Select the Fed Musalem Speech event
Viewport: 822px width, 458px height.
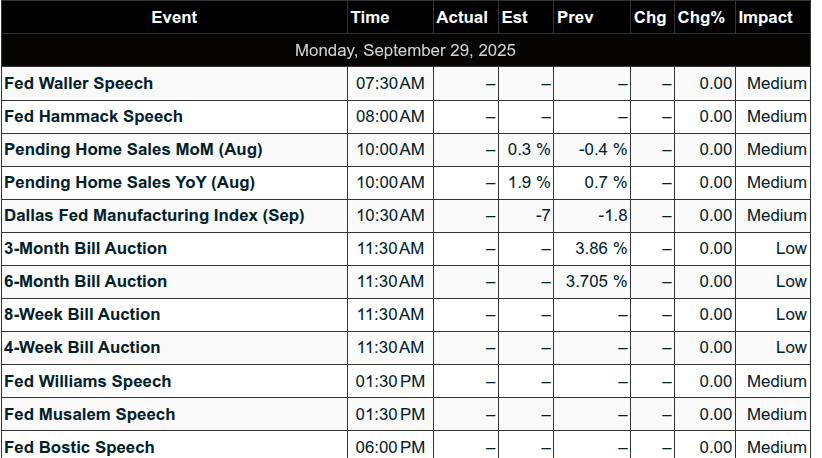click(90, 415)
